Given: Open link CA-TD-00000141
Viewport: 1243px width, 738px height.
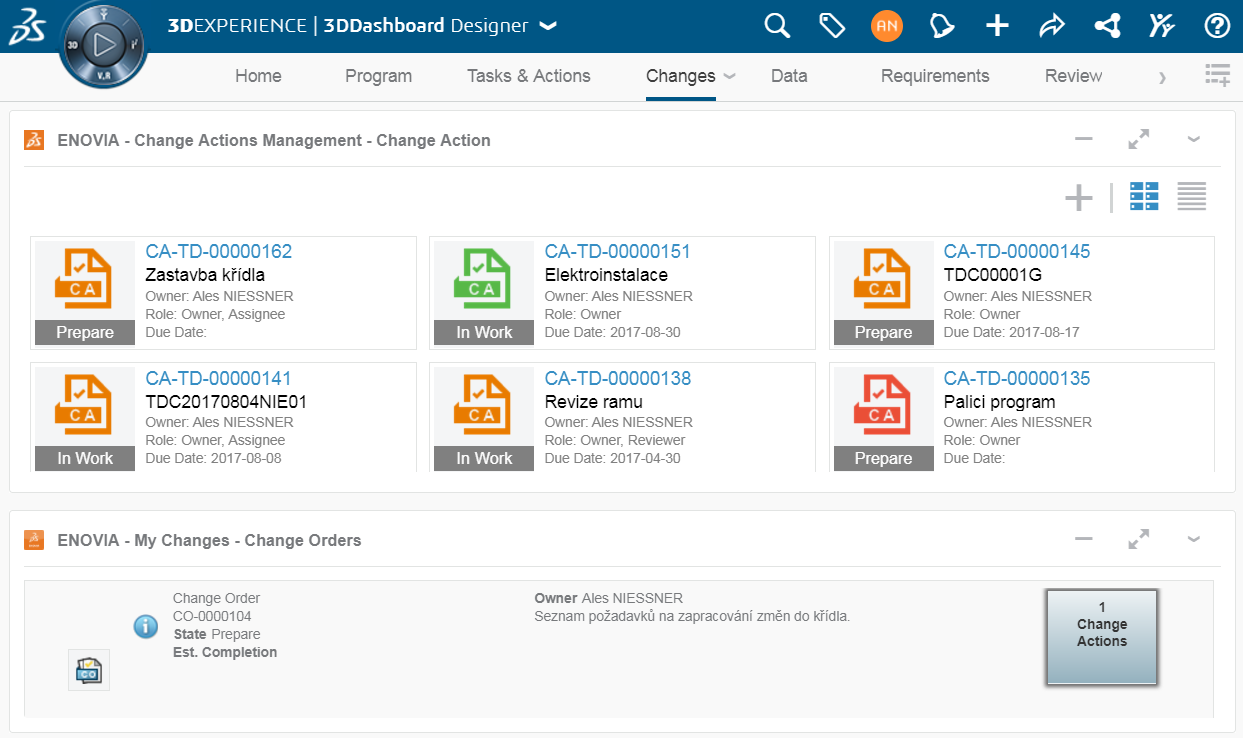Looking at the screenshot, I should (x=219, y=379).
